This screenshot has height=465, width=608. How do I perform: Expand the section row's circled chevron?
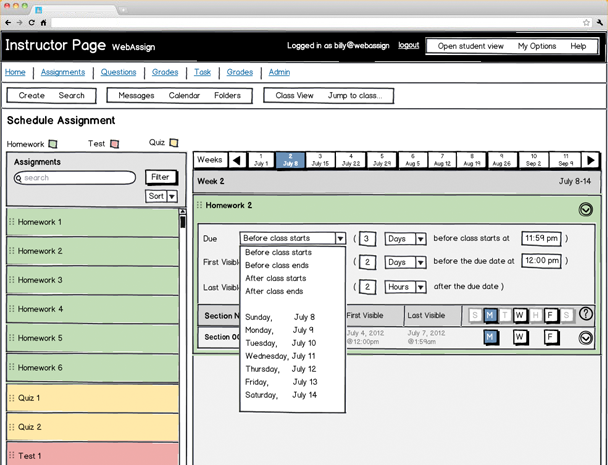coord(585,337)
